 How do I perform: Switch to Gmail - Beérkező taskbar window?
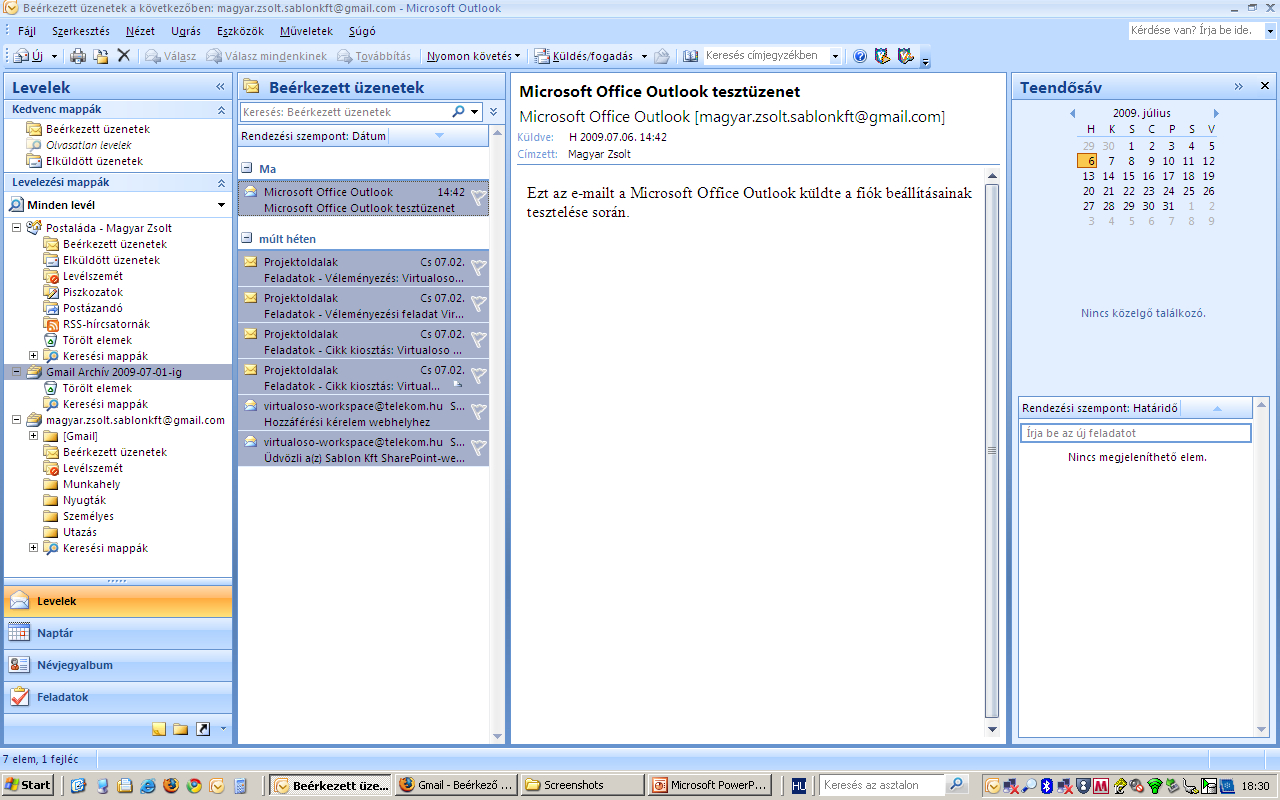coord(457,786)
